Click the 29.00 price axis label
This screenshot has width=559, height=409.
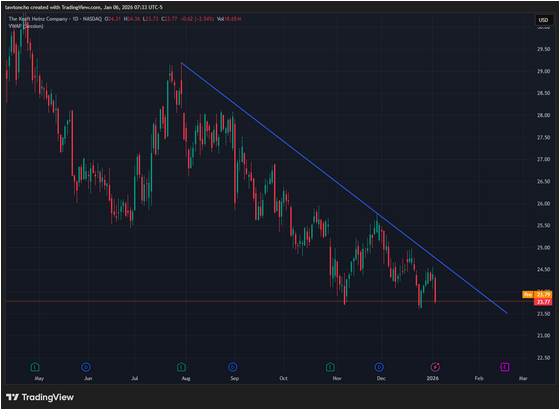tap(543, 71)
